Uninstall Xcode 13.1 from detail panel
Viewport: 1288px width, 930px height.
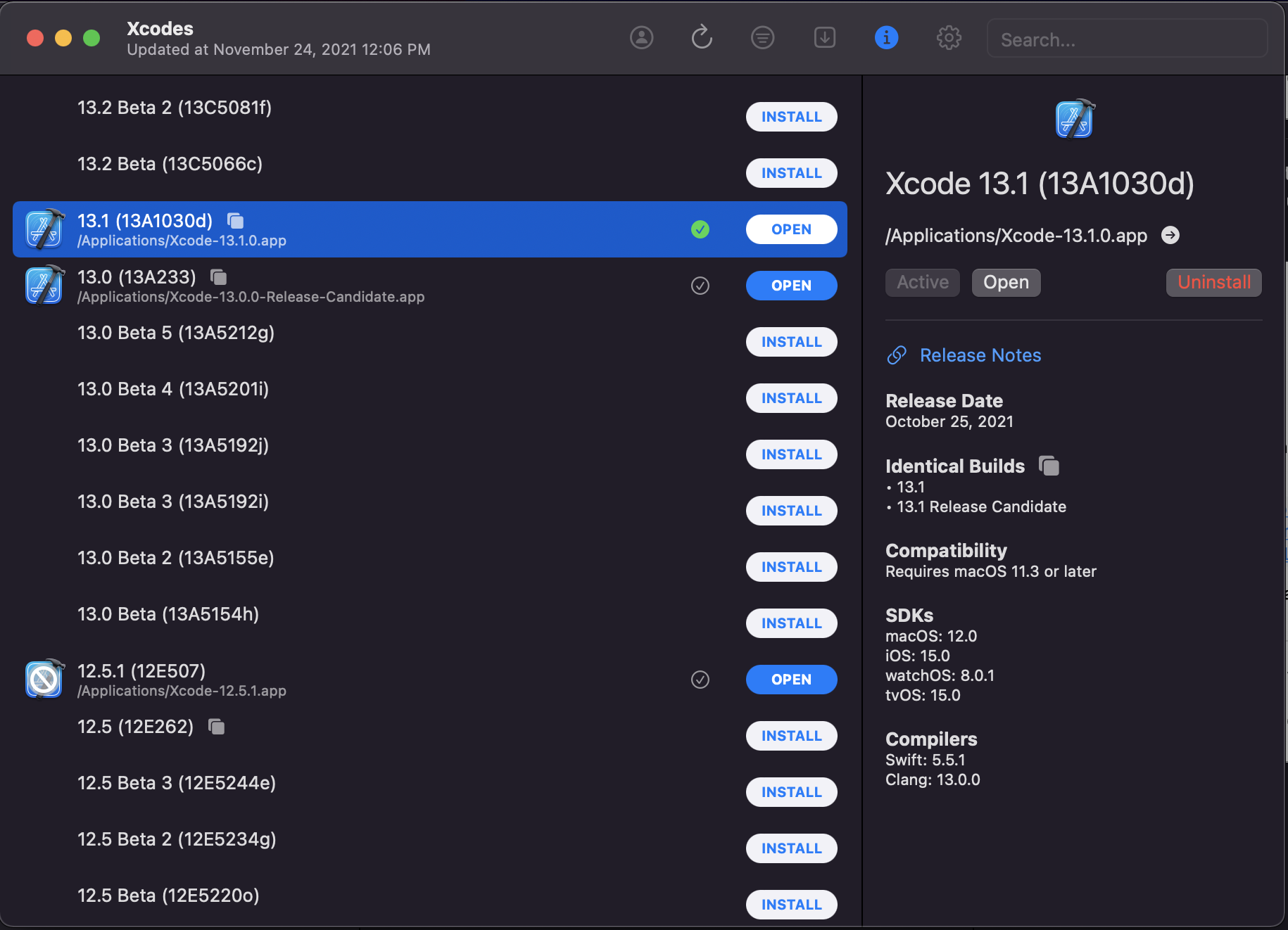click(x=1213, y=283)
